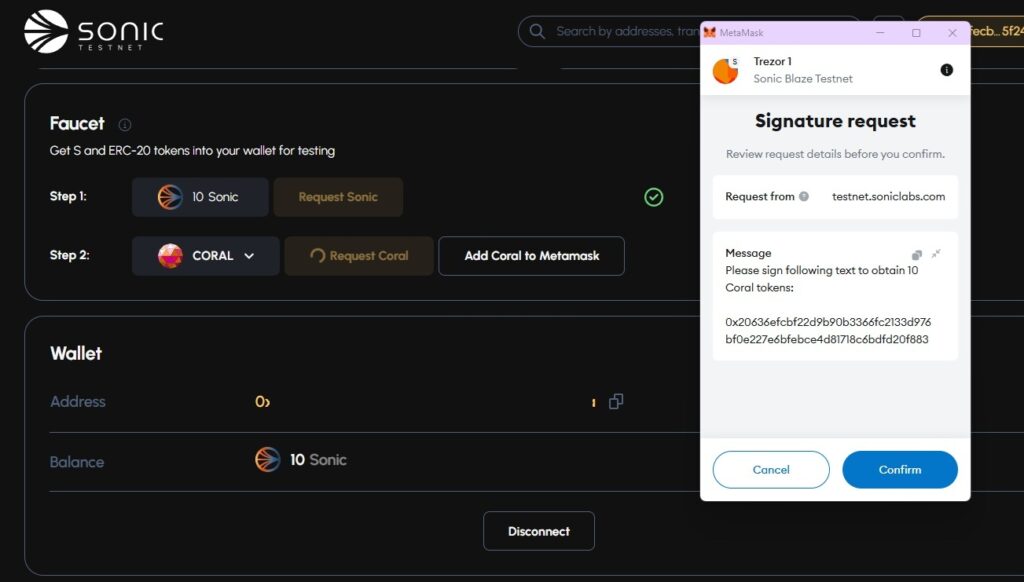Open the CORAL token dropdown
The width and height of the screenshot is (1024, 582).
pyautogui.click(x=206, y=255)
